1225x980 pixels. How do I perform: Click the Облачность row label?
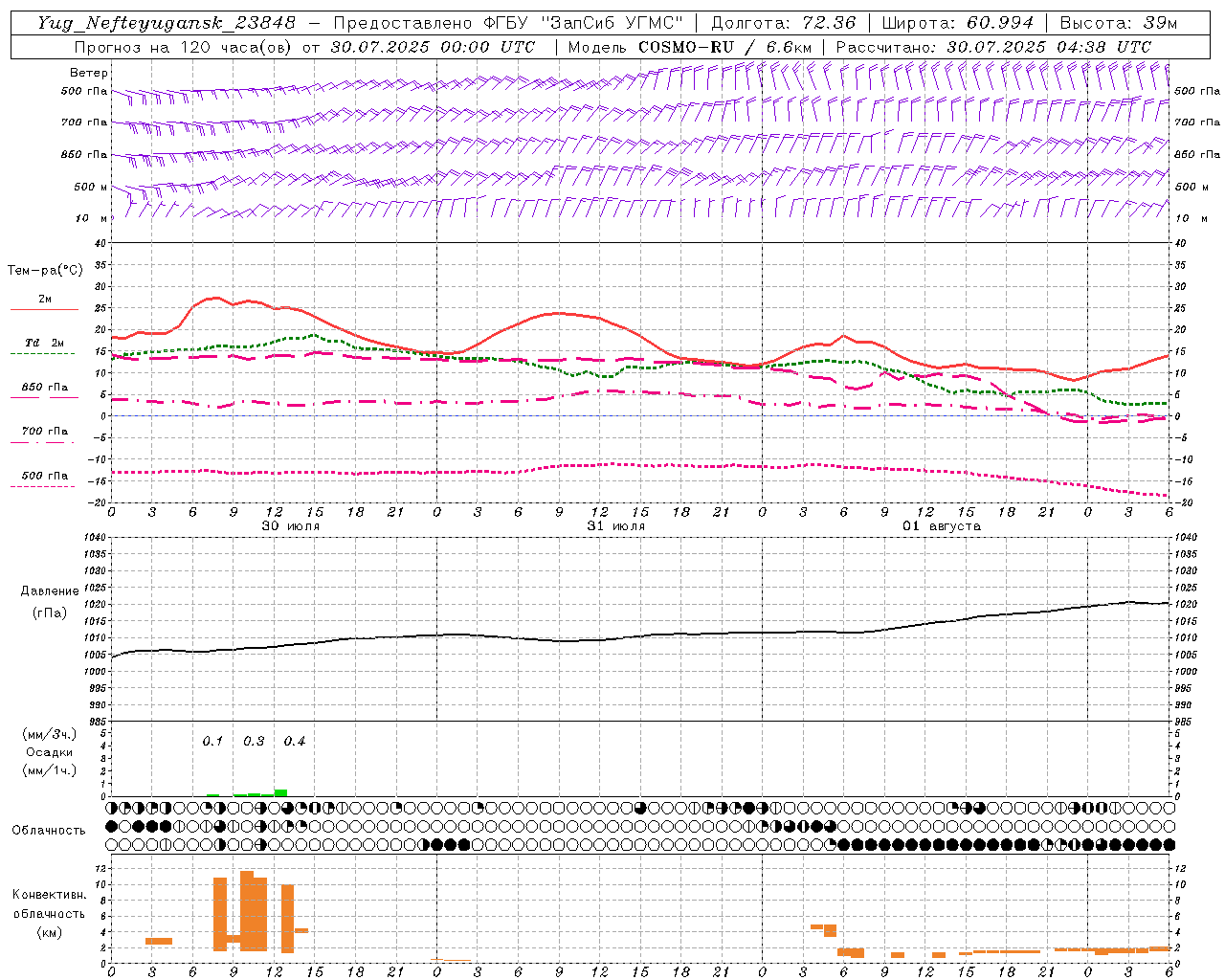coord(49,831)
